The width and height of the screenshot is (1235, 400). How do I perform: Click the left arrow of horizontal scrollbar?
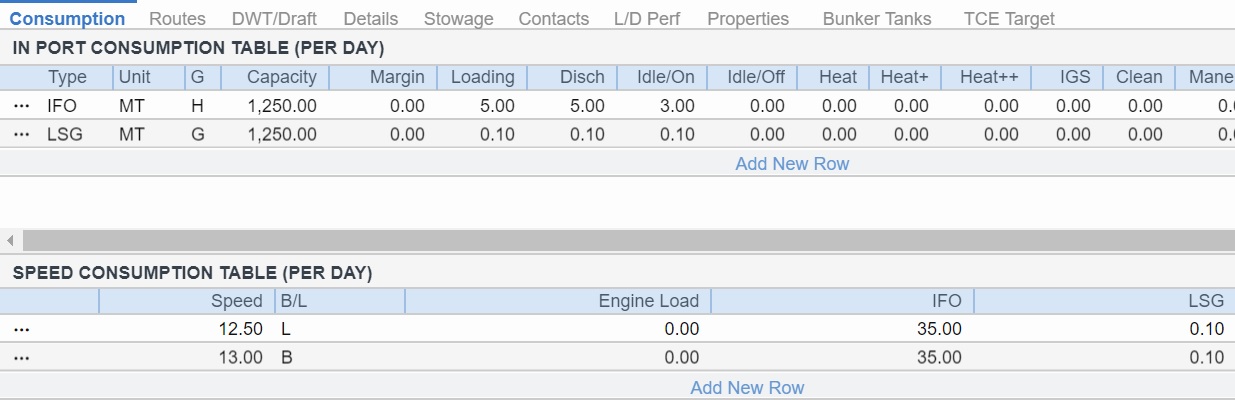[x=11, y=241]
